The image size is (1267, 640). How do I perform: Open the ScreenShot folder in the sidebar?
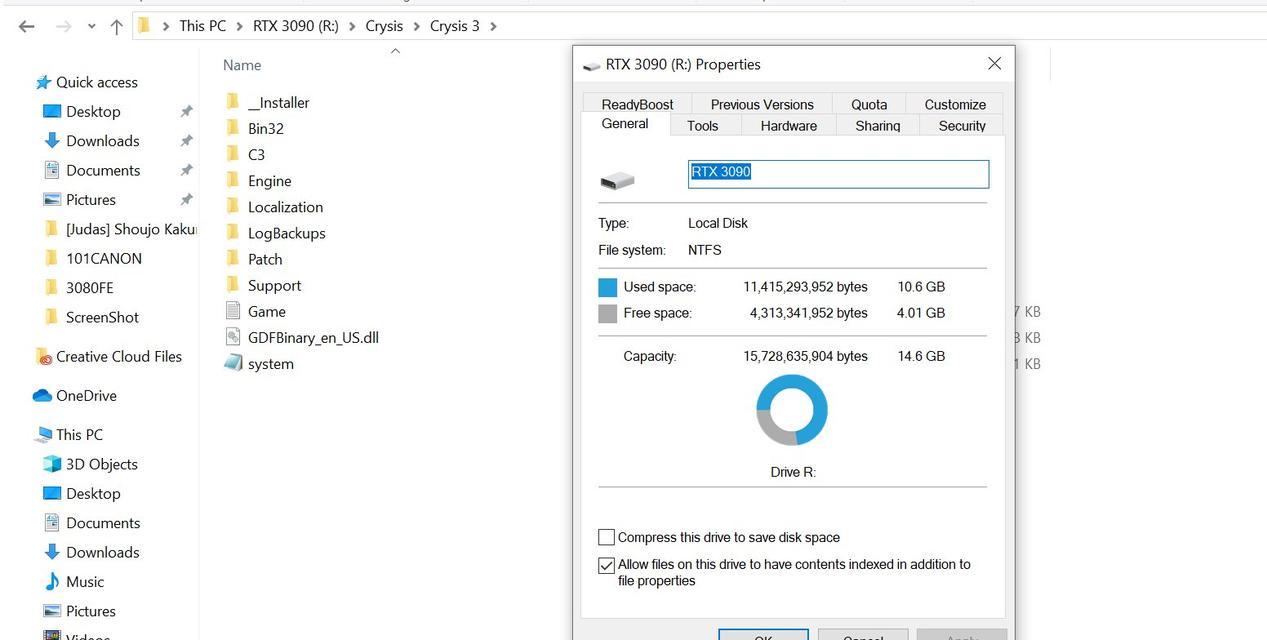pos(102,317)
